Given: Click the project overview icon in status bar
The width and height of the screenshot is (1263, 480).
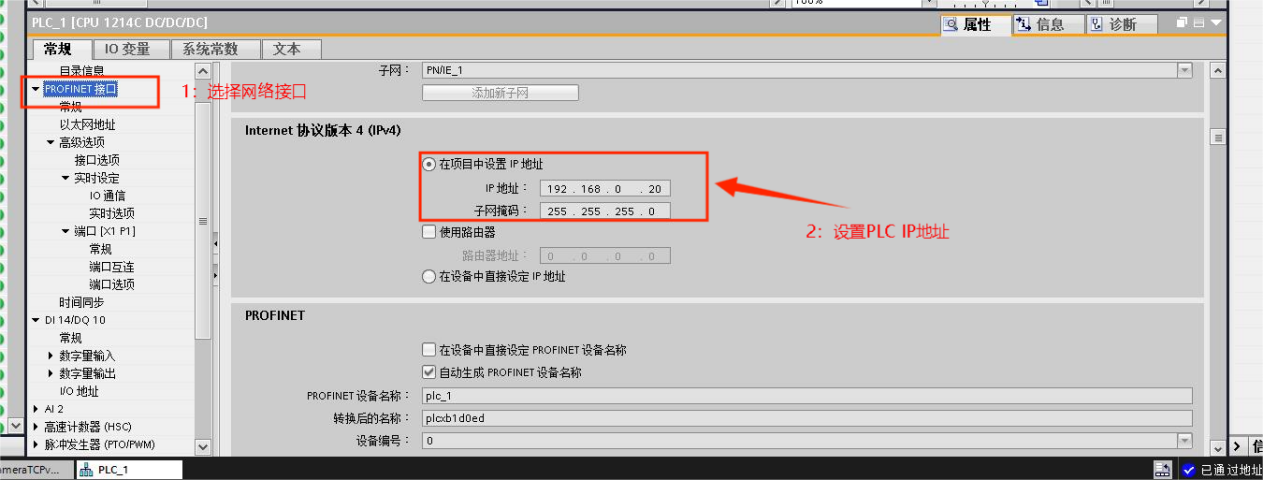Looking at the screenshot, I should [x=1162, y=469].
